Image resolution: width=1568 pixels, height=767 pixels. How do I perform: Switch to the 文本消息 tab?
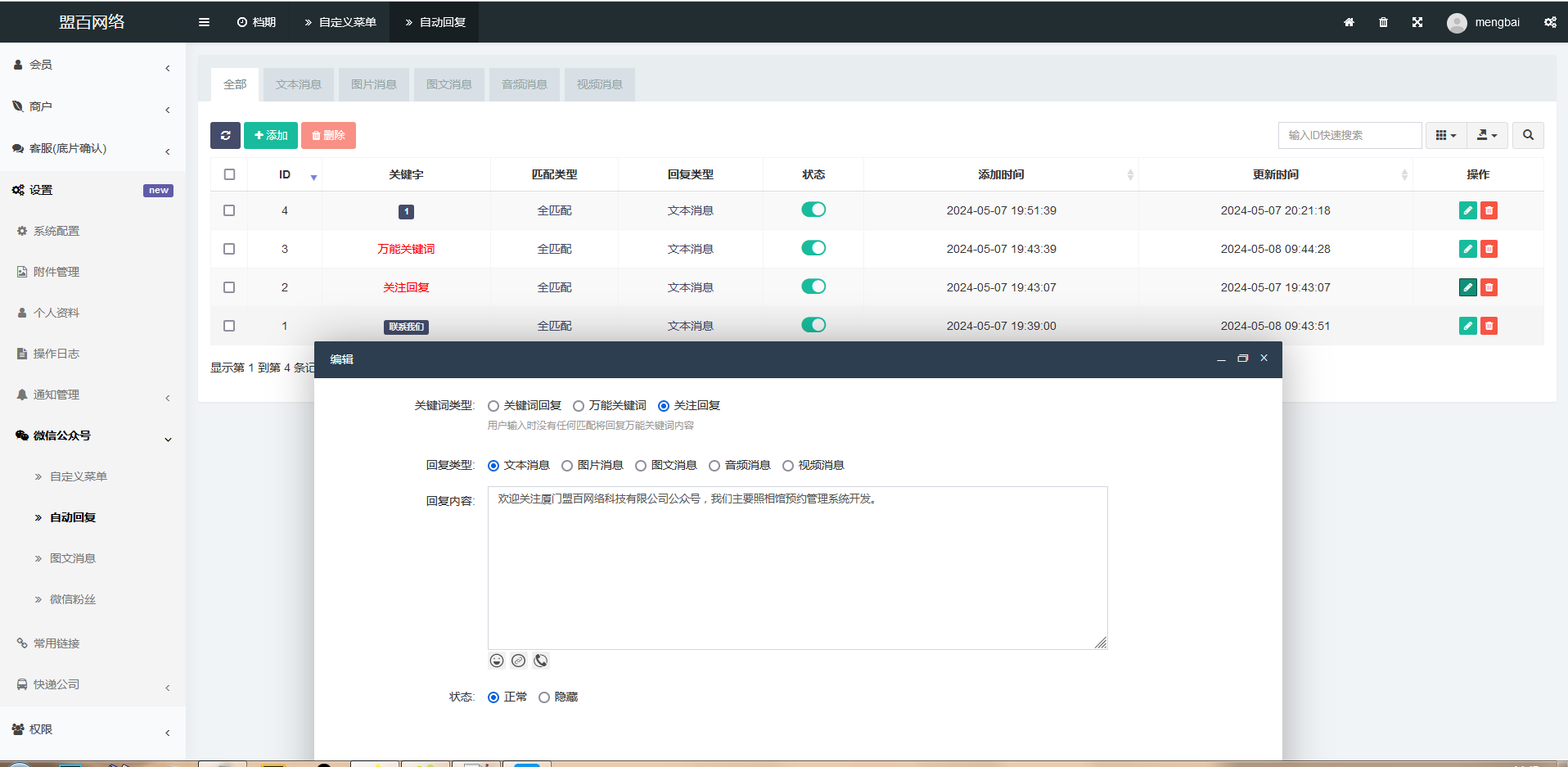299,84
